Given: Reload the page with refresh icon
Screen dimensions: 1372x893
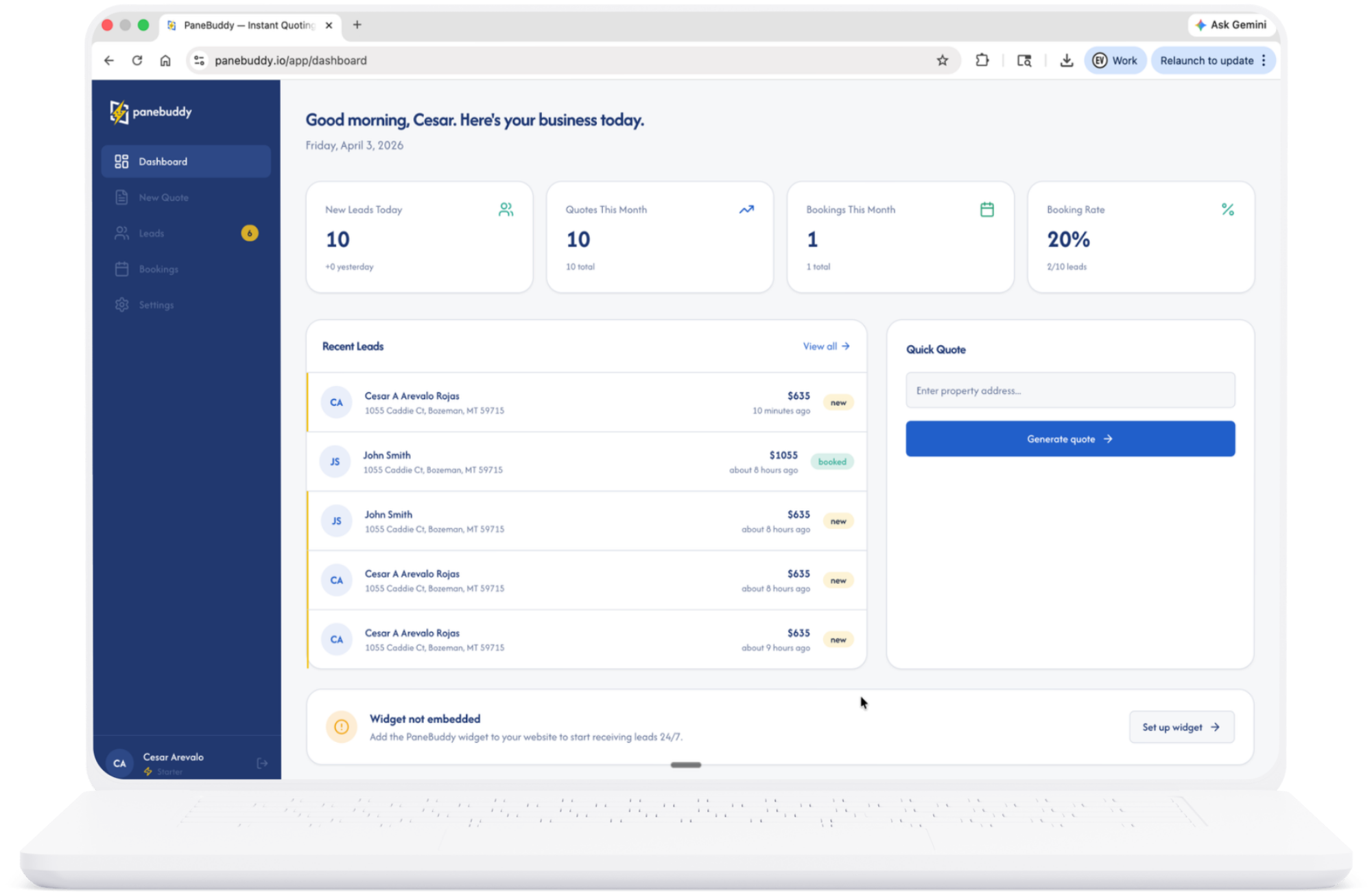Looking at the screenshot, I should [x=137, y=60].
